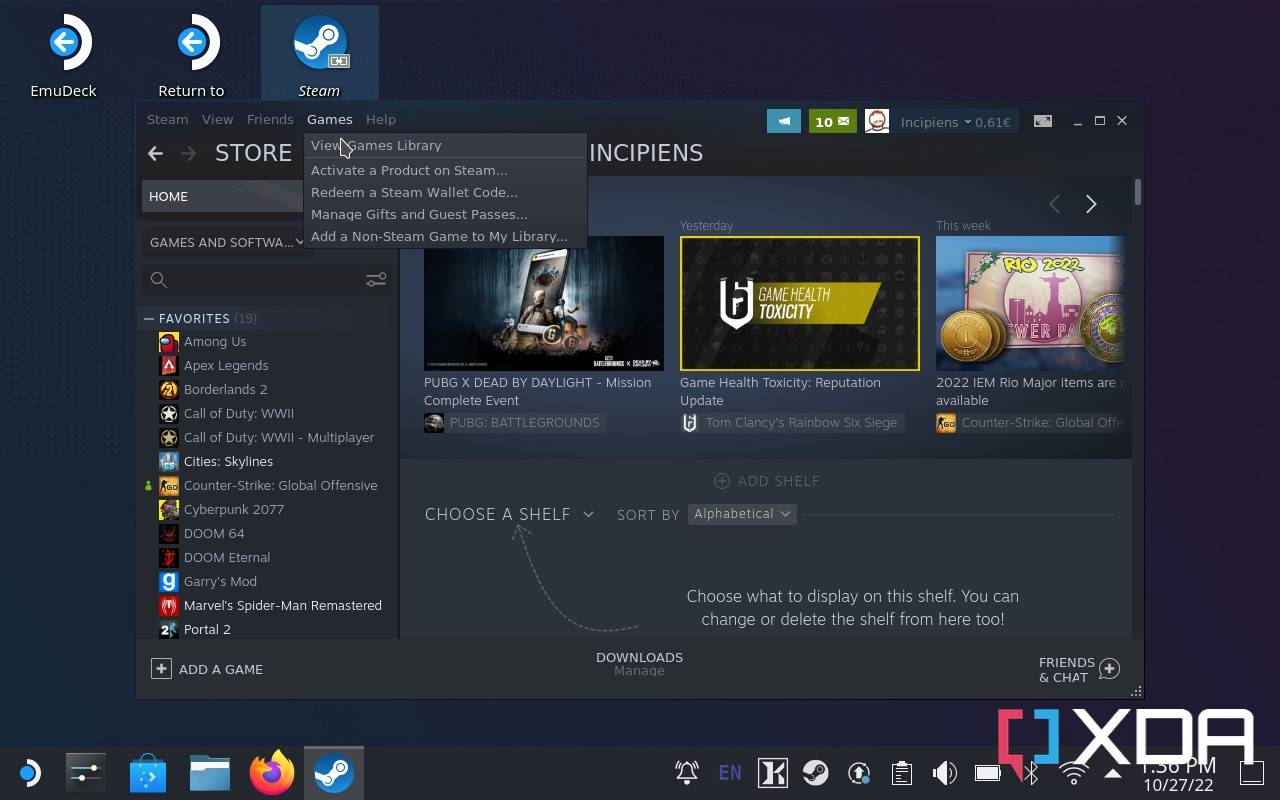
Task: Click the library vertical scrollbar
Action: 1138,191
